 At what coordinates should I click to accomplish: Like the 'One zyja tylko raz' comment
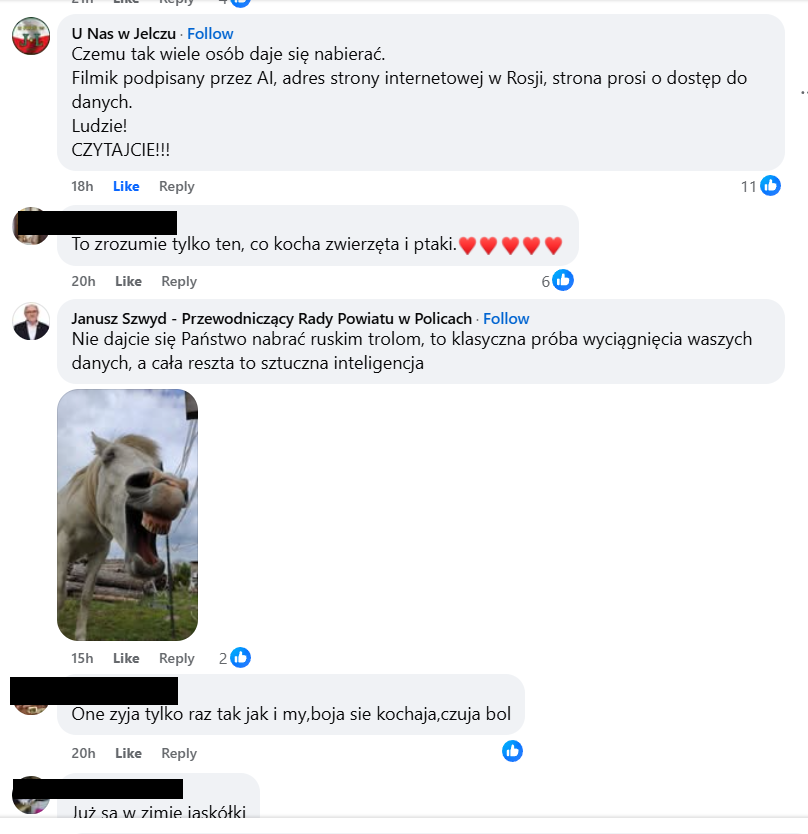[x=128, y=753]
